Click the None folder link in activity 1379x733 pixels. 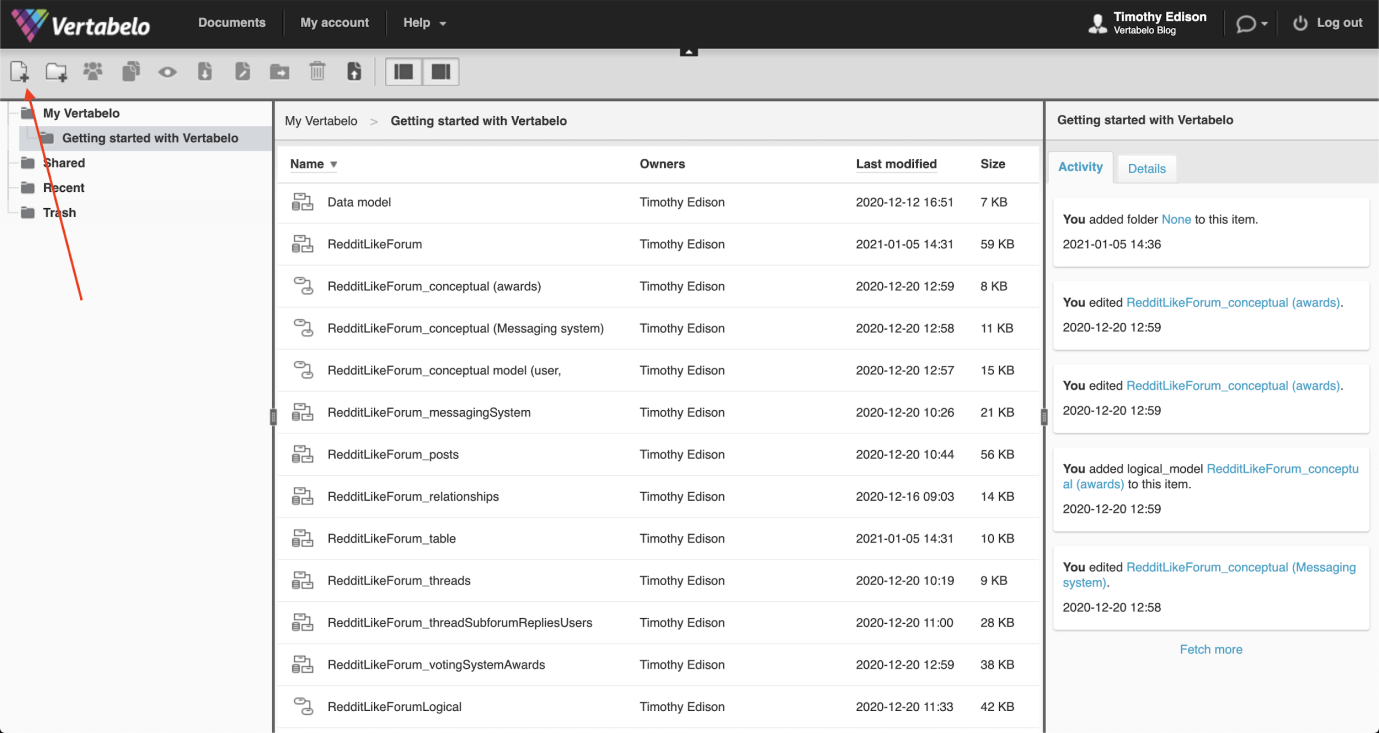pos(1176,219)
